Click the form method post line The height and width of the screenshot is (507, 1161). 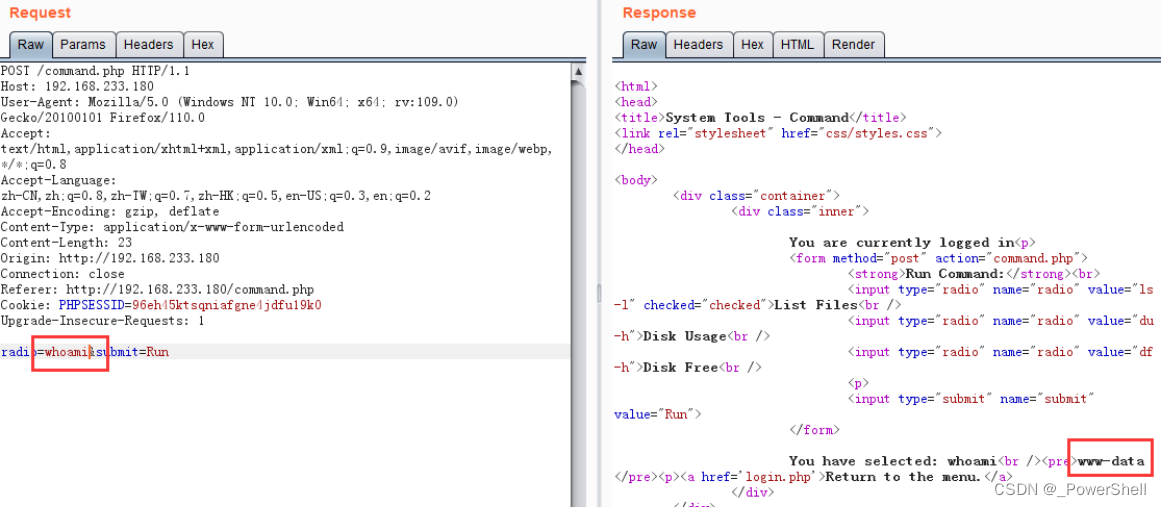937,258
